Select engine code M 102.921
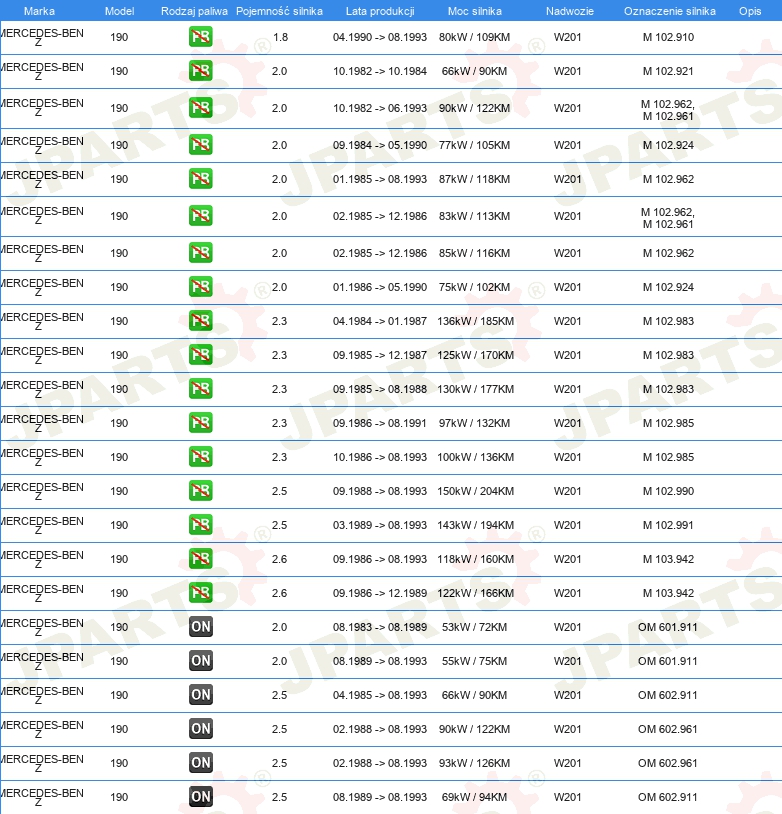This screenshot has height=814, width=782. (x=668, y=71)
